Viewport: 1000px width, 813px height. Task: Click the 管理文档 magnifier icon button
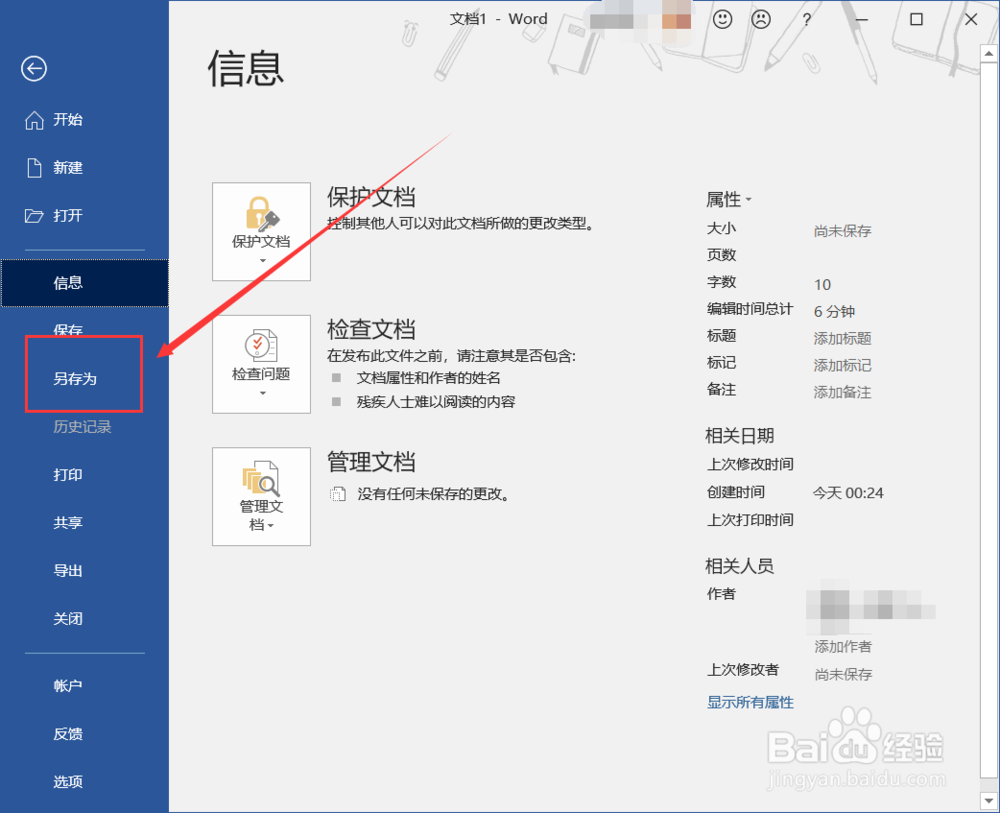[x=261, y=496]
